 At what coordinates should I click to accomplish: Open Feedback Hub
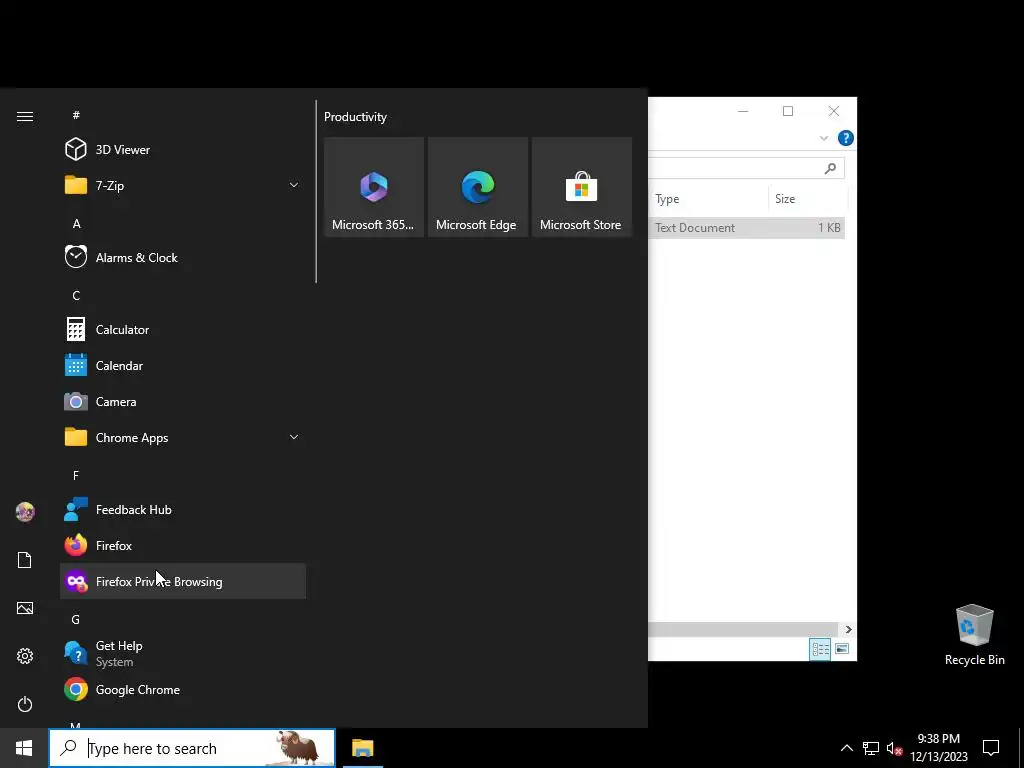pyautogui.click(x=183, y=509)
